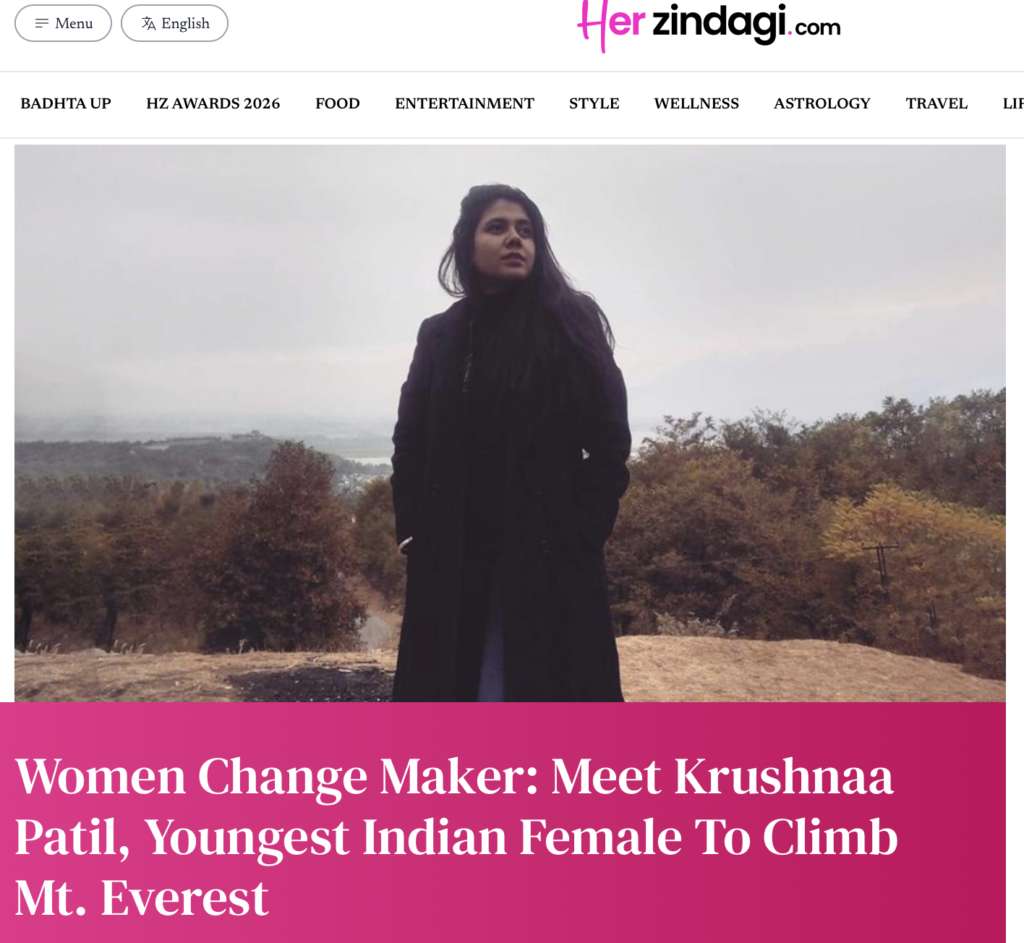The image size is (1024, 943).
Task: Select the FOOD category
Action: 338,103
